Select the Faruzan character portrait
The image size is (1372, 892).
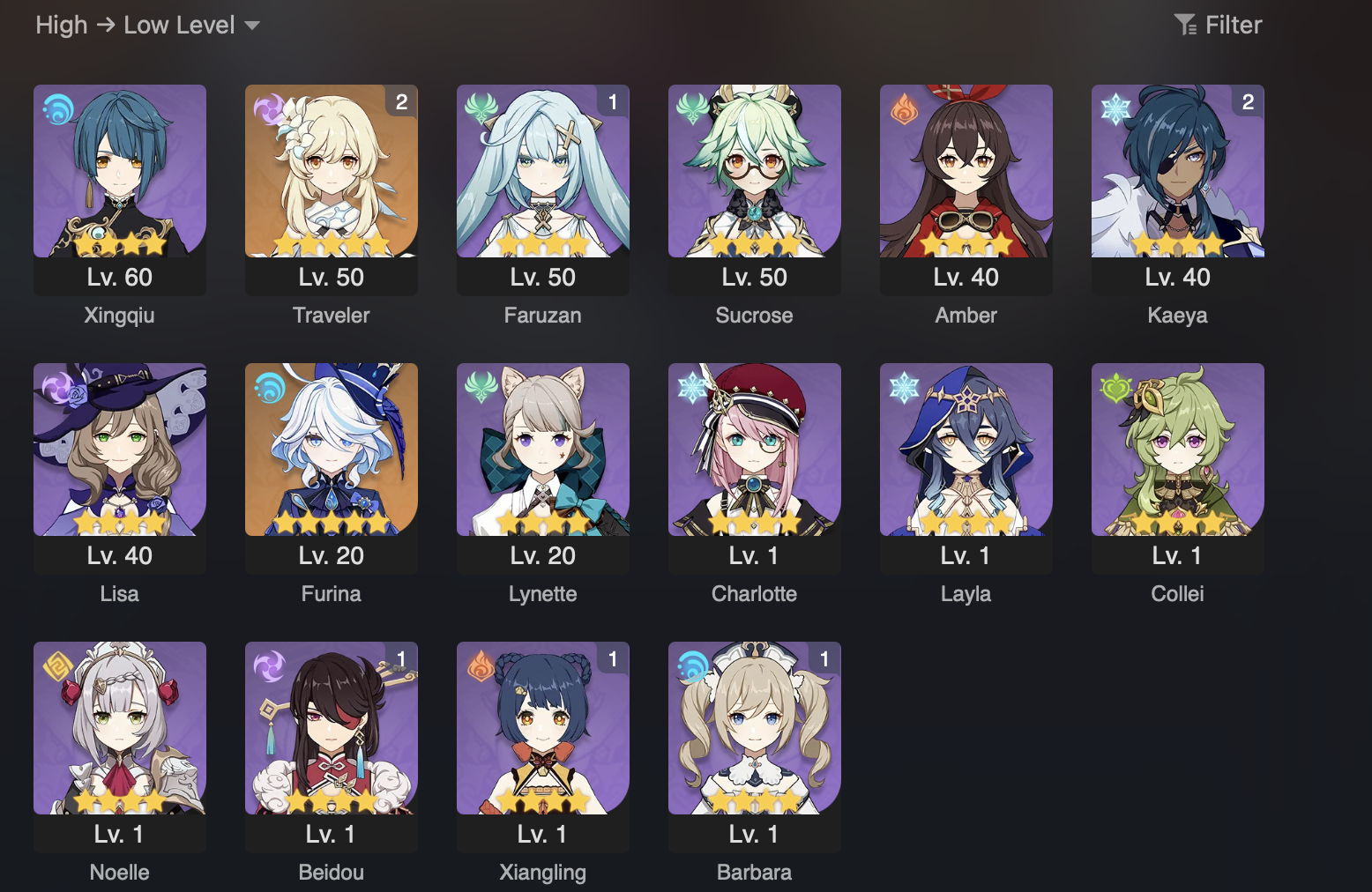tap(543, 171)
